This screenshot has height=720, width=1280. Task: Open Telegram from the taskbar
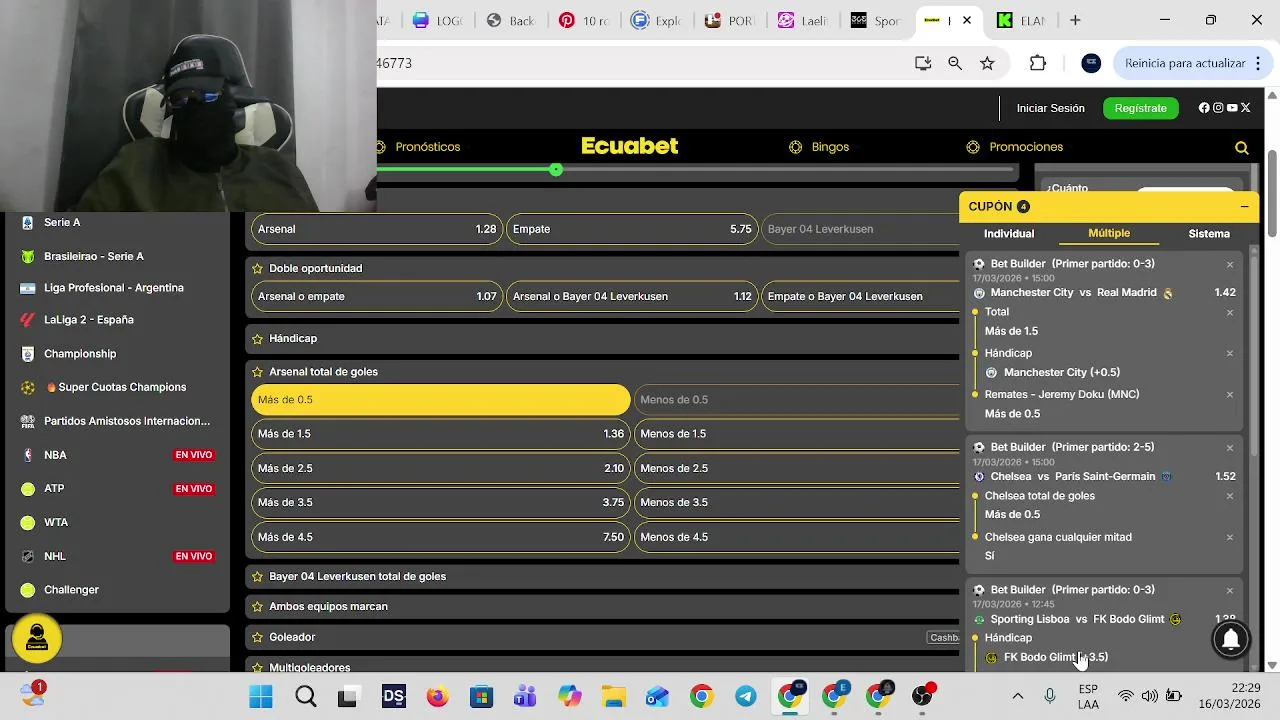745,697
